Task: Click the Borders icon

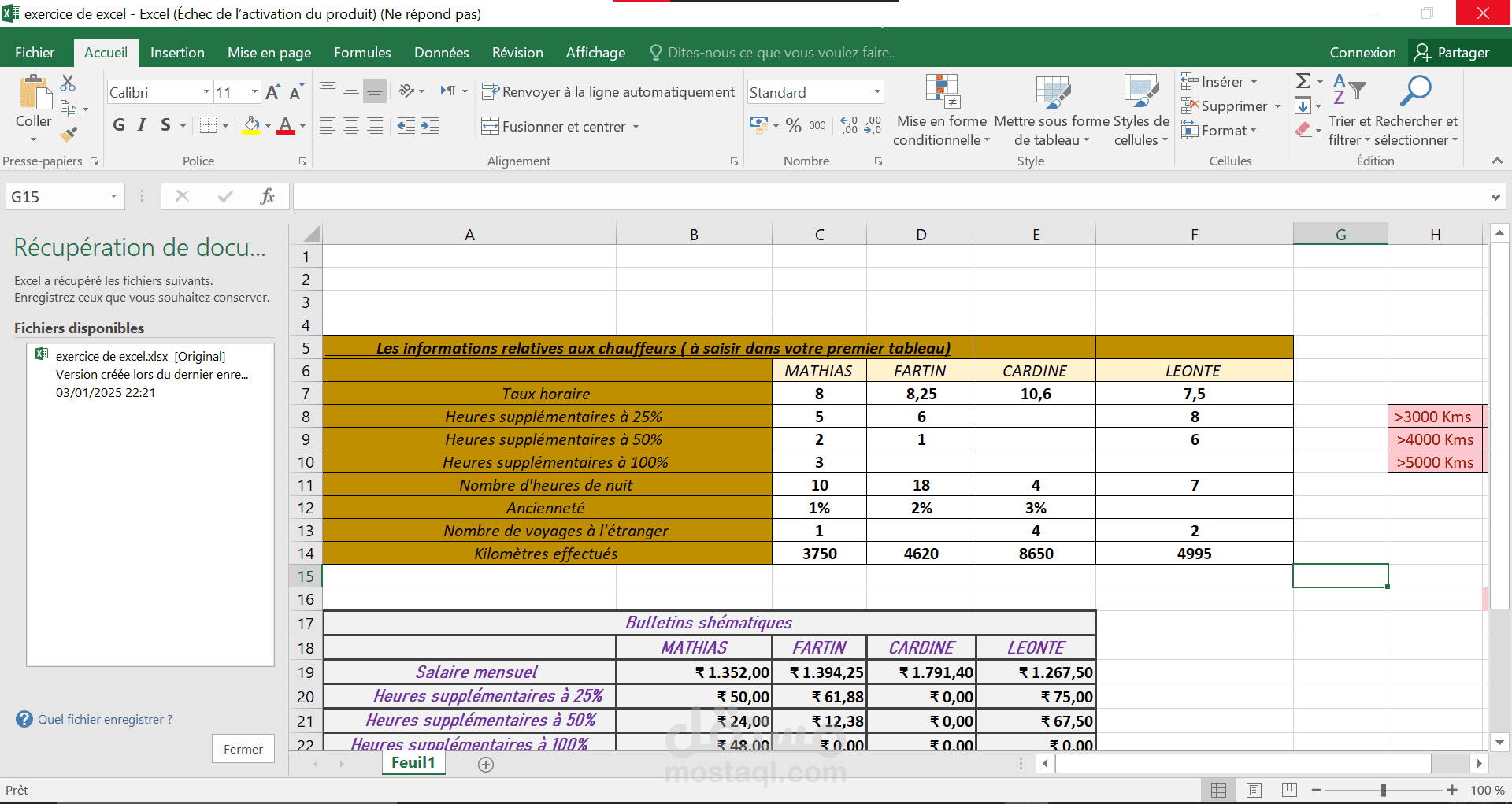Action: [x=208, y=125]
